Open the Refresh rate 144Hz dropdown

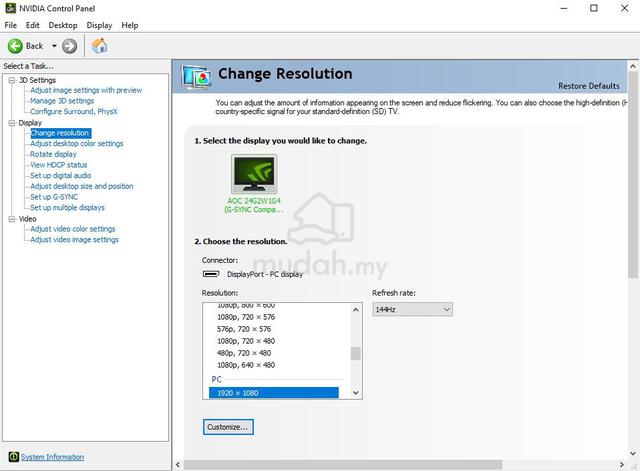click(412, 309)
